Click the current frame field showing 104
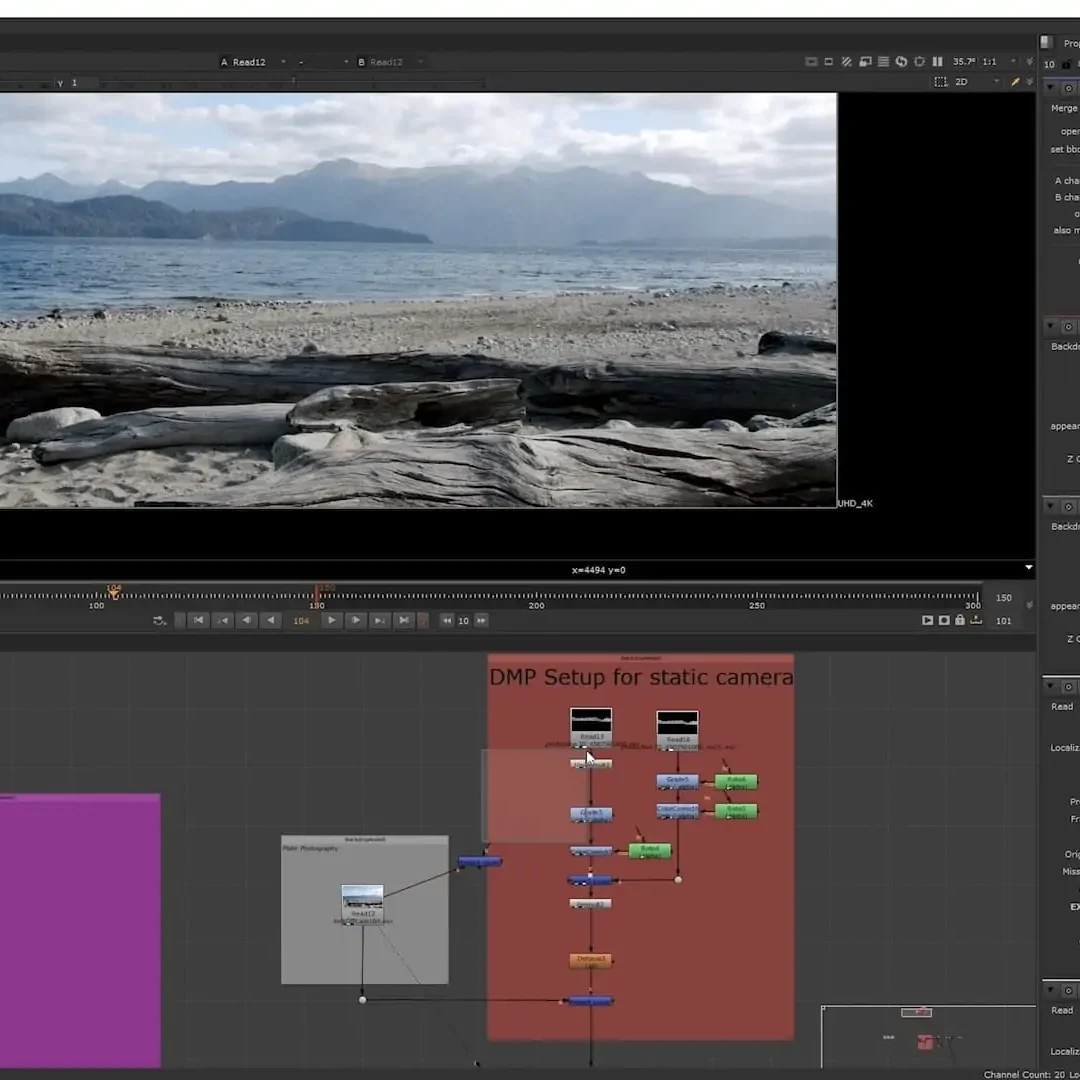1080x1080 pixels. [x=301, y=621]
